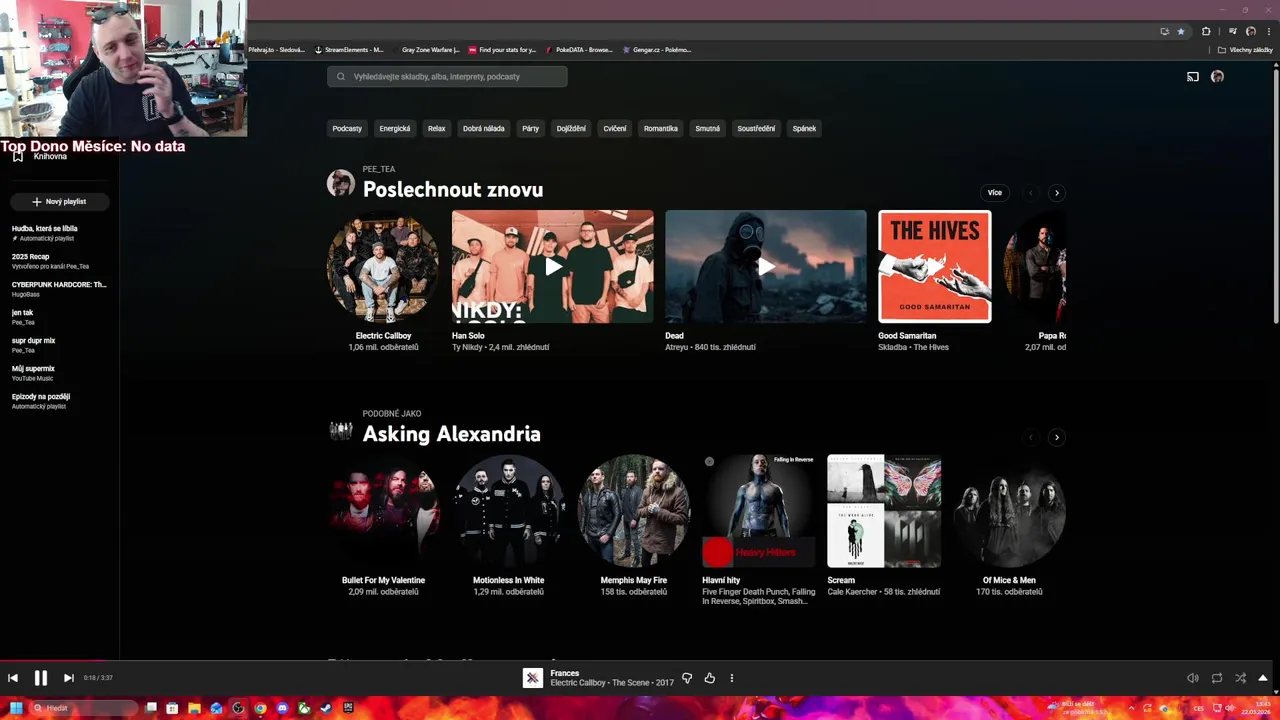Viewport: 1280px width, 720px height.
Task: Open the Gengar.cz bookmark in bookmarks bar
Action: [x=657, y=49]
